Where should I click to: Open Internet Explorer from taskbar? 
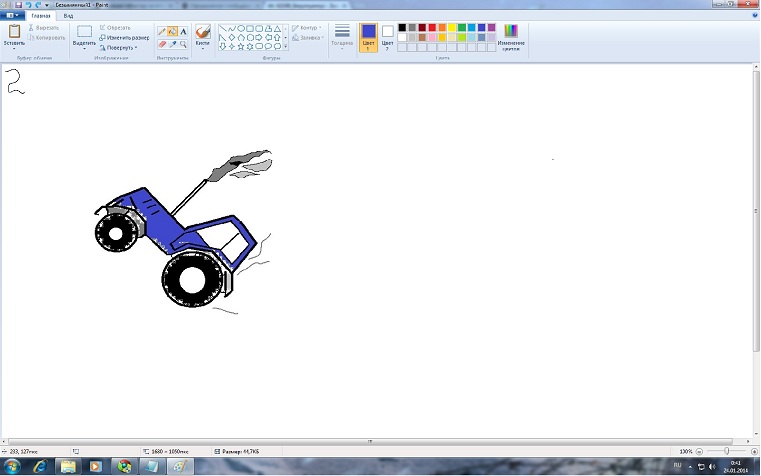click(40, 467)
